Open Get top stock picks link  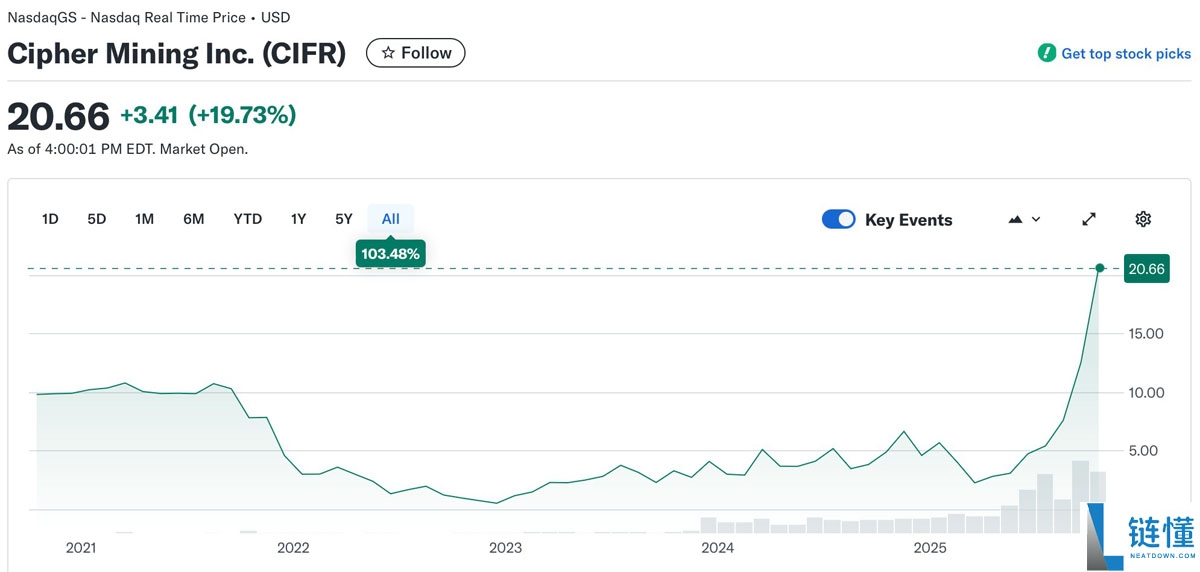point(1126,53)
